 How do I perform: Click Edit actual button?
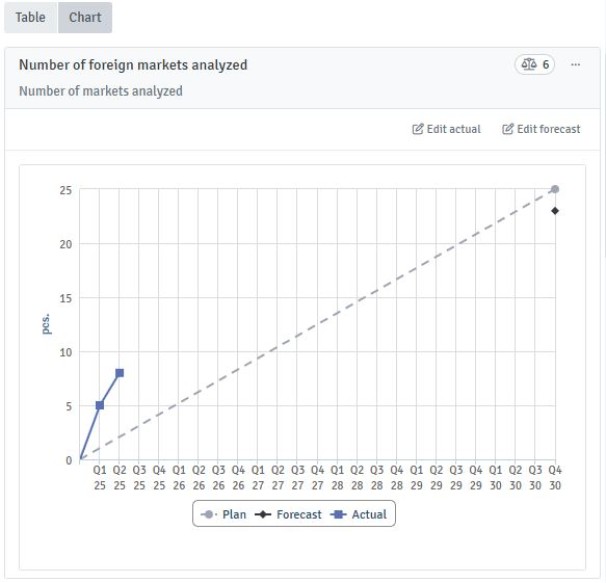(446, 129)
